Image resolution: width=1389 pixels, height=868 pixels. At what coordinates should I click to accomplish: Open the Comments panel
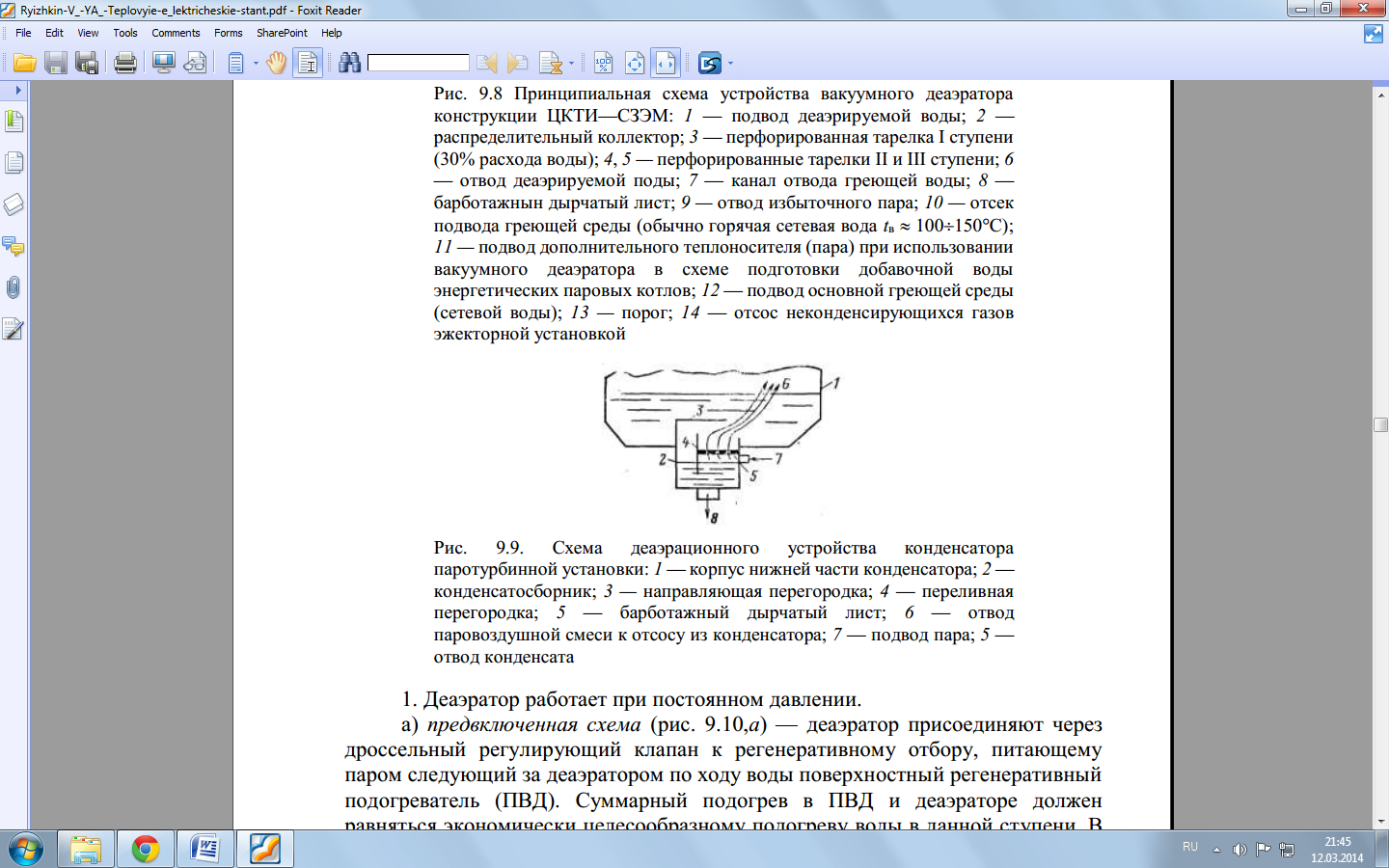coord(14,246)
